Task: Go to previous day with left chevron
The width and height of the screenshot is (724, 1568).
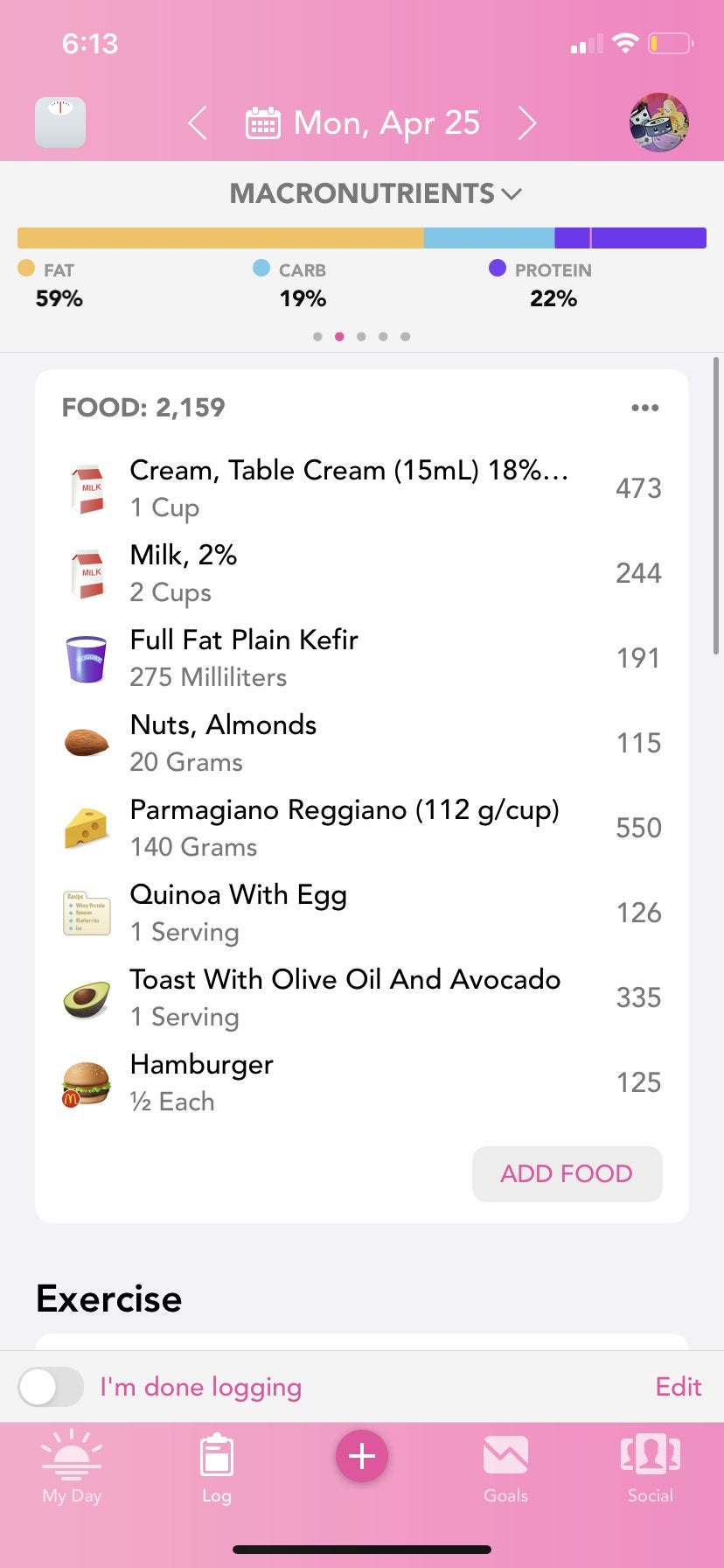Action: (198, 123)
